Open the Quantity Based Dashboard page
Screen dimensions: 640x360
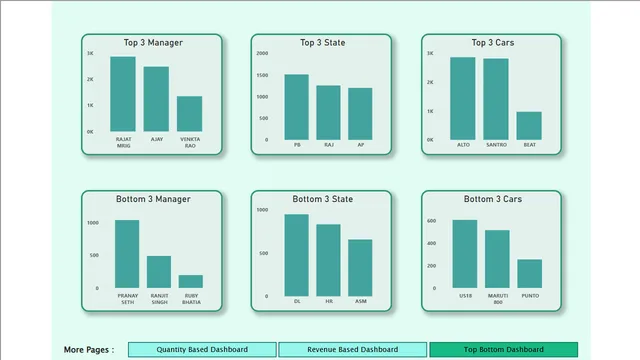click(x=202, y=349)
